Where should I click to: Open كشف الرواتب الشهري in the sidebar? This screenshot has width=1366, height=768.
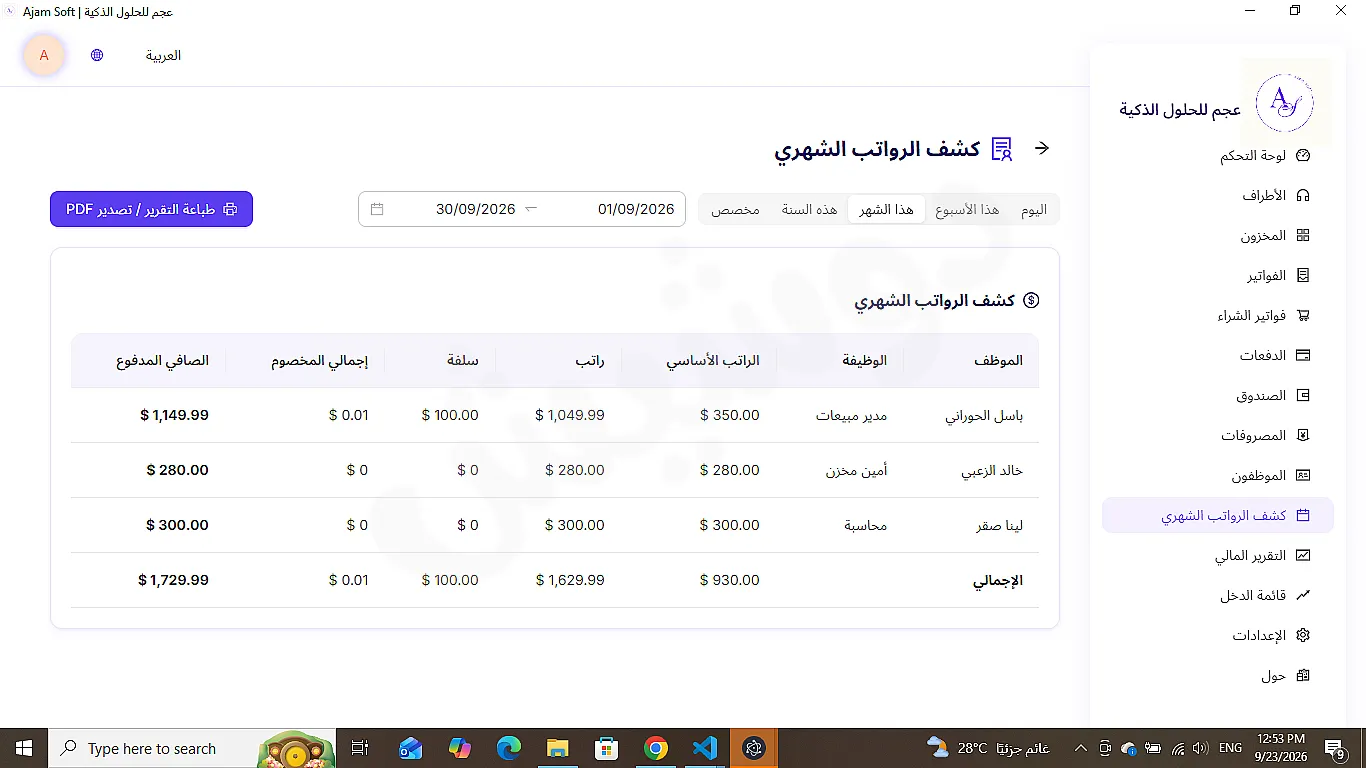[1218, 516]
